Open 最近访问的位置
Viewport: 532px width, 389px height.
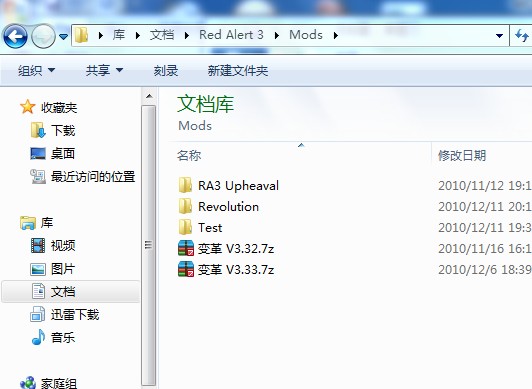93,176
